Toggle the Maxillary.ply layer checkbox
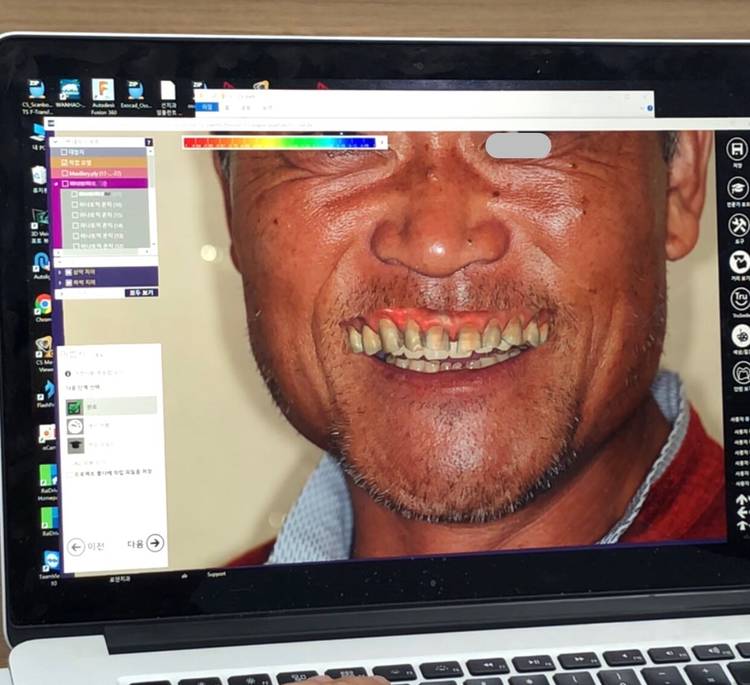The height and width of the screenshot is (685, 750). point(65,173)
